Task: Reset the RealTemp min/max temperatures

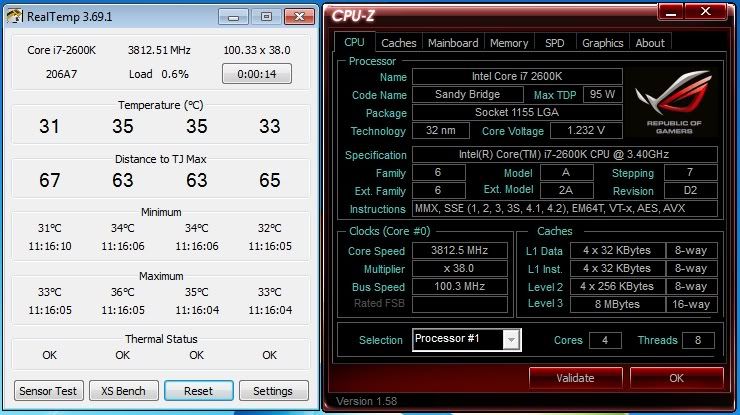Action: [x=198, y=390]
